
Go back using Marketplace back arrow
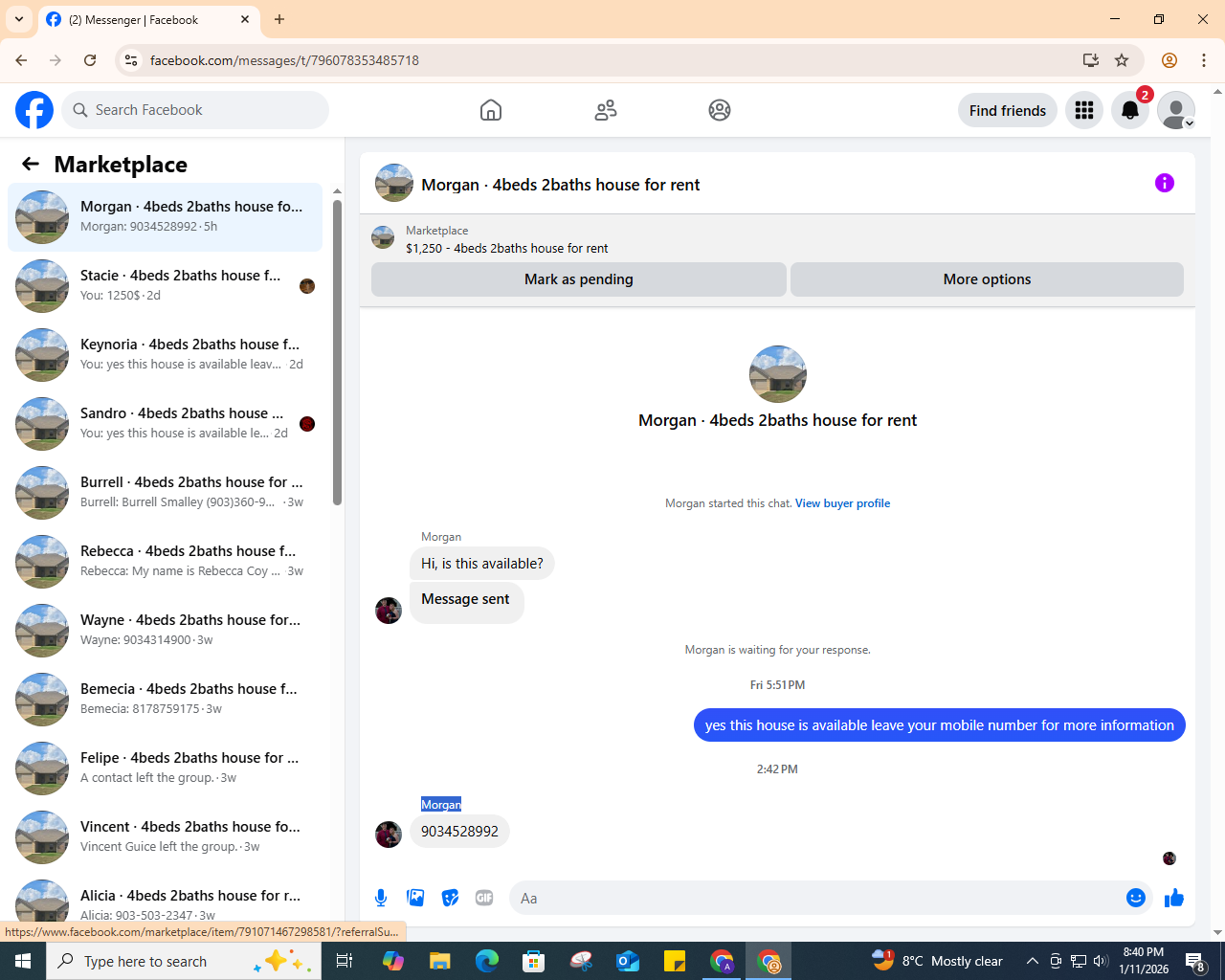(x=31, y=164)
